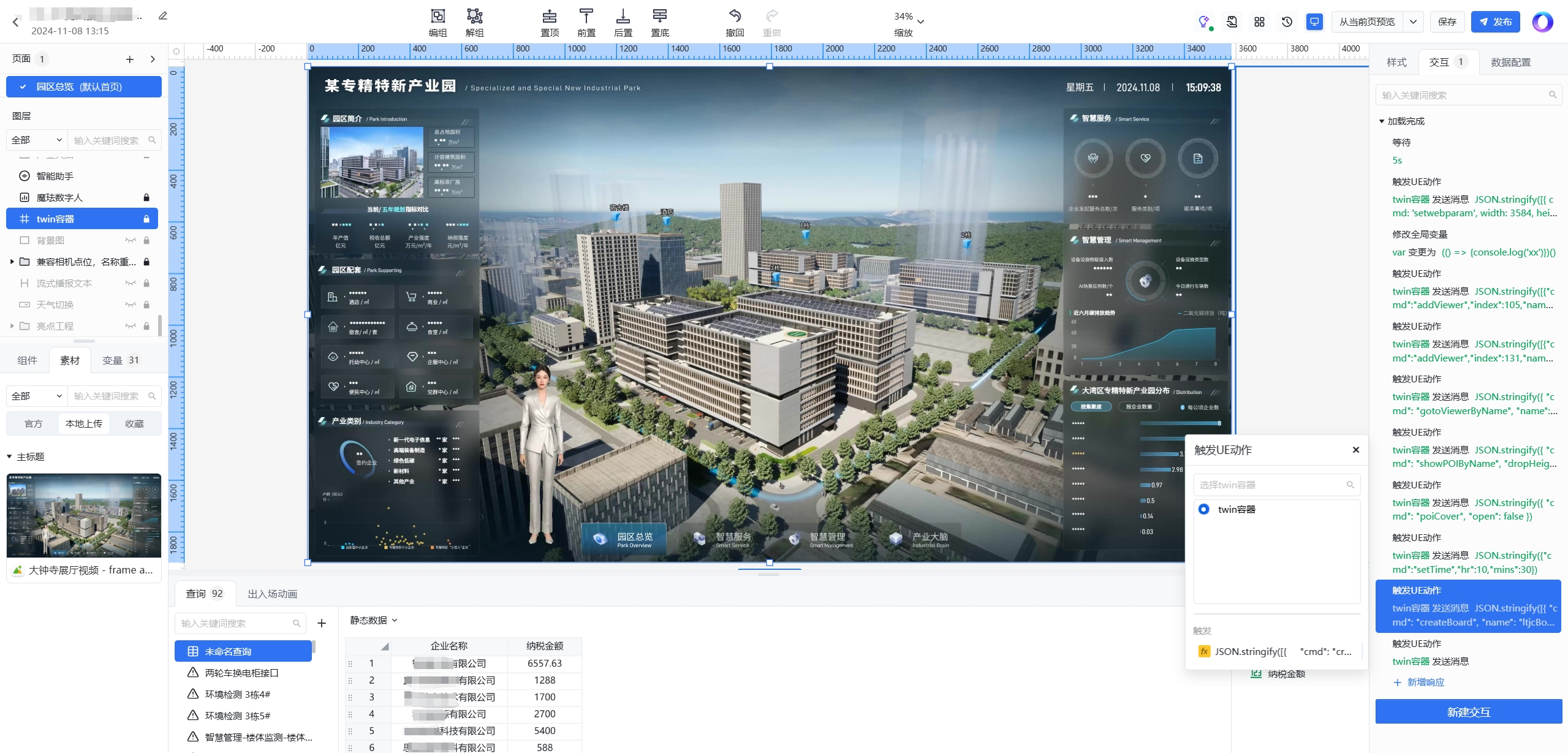
Task: Expand the 兼容相机点位 folder
Action: click(12, 262)
